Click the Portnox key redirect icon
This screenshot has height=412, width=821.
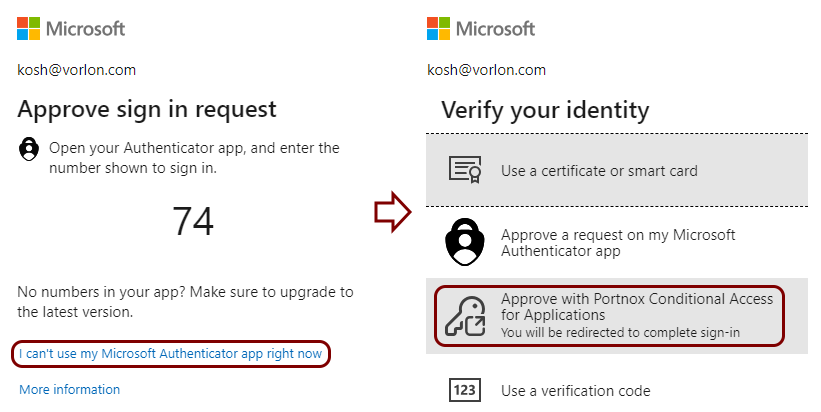click(465, 316)
